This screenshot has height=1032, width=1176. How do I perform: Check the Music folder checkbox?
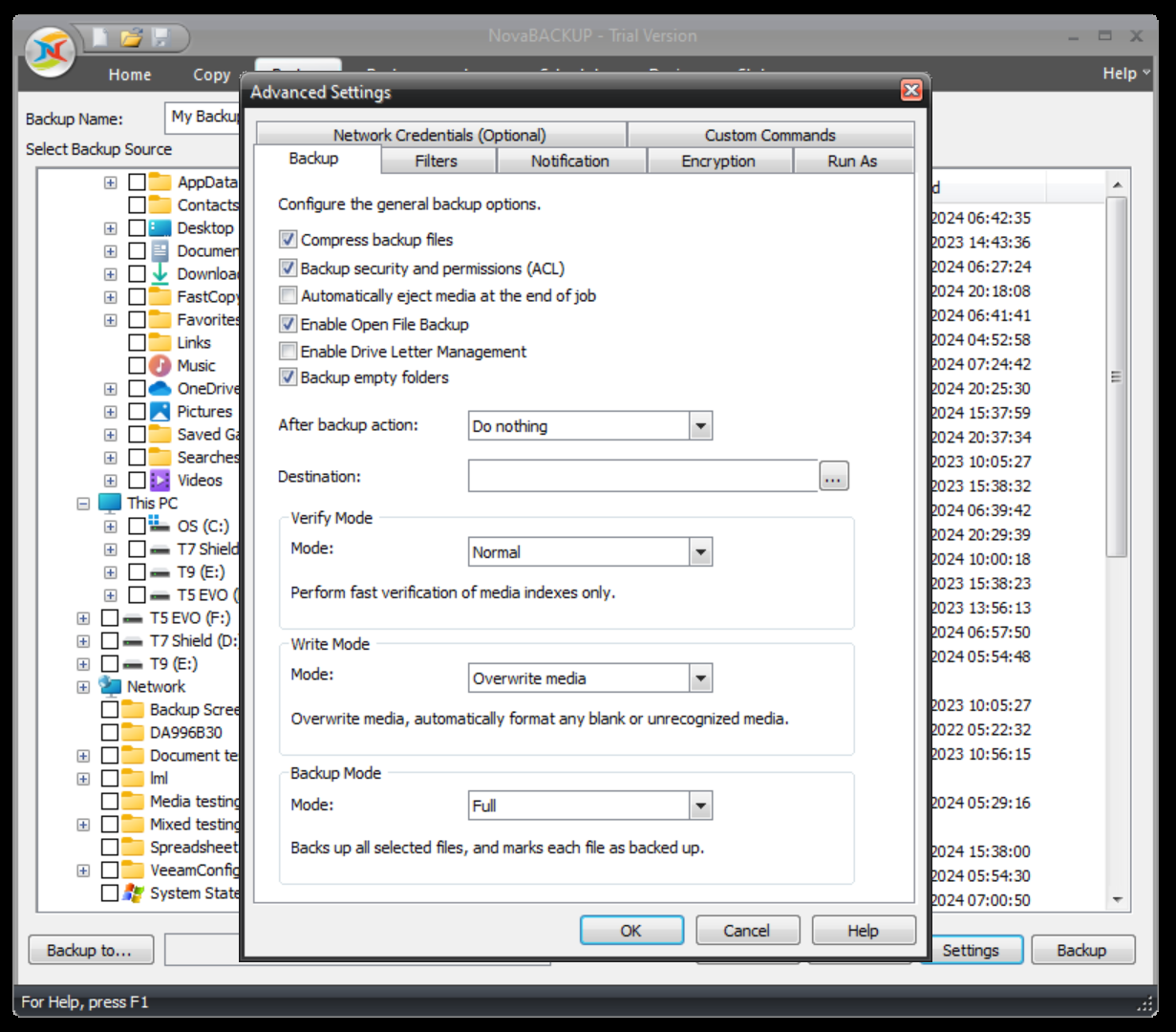pos(138,366)
